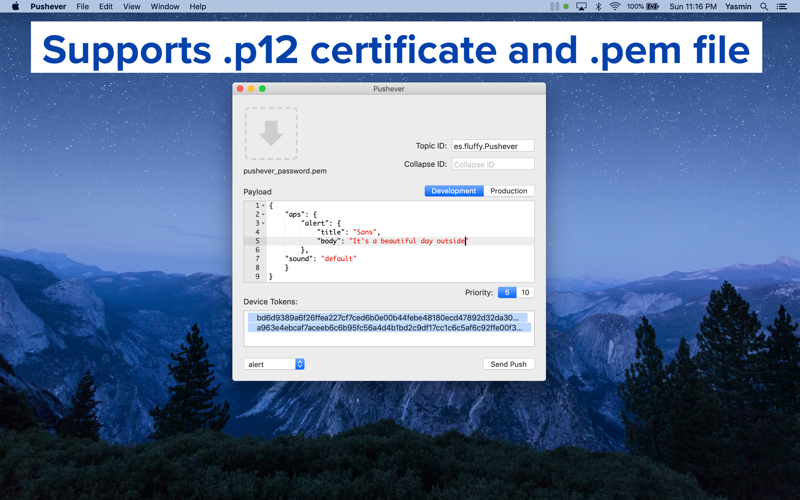Click the certificate drop zone arrow icon
Screen dimensions: 800x500
click(271, 134)
